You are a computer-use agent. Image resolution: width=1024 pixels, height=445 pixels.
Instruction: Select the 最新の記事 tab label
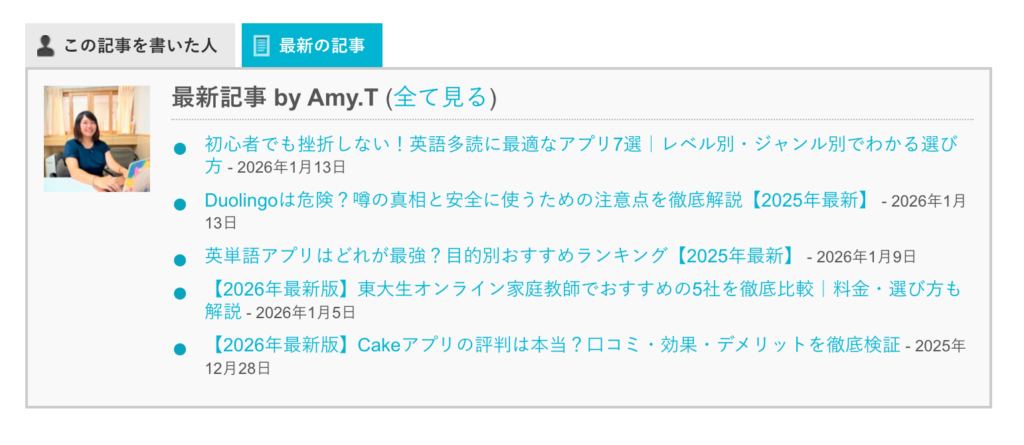pos(322,45)
